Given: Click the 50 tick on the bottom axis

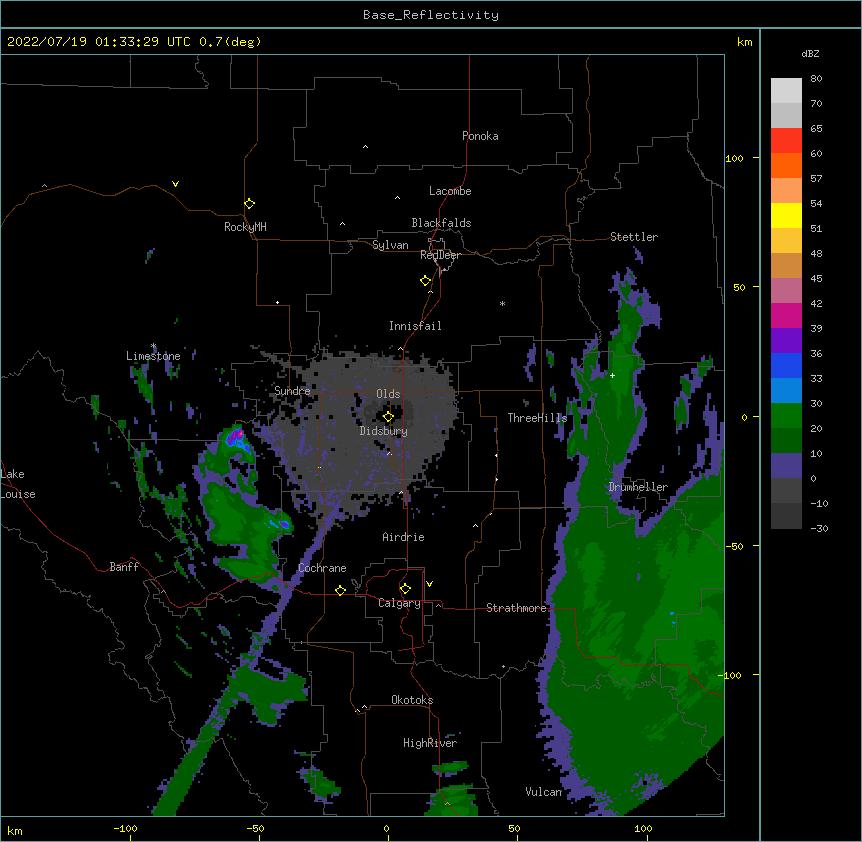Looking at the screenshot, I should (514, 828).
